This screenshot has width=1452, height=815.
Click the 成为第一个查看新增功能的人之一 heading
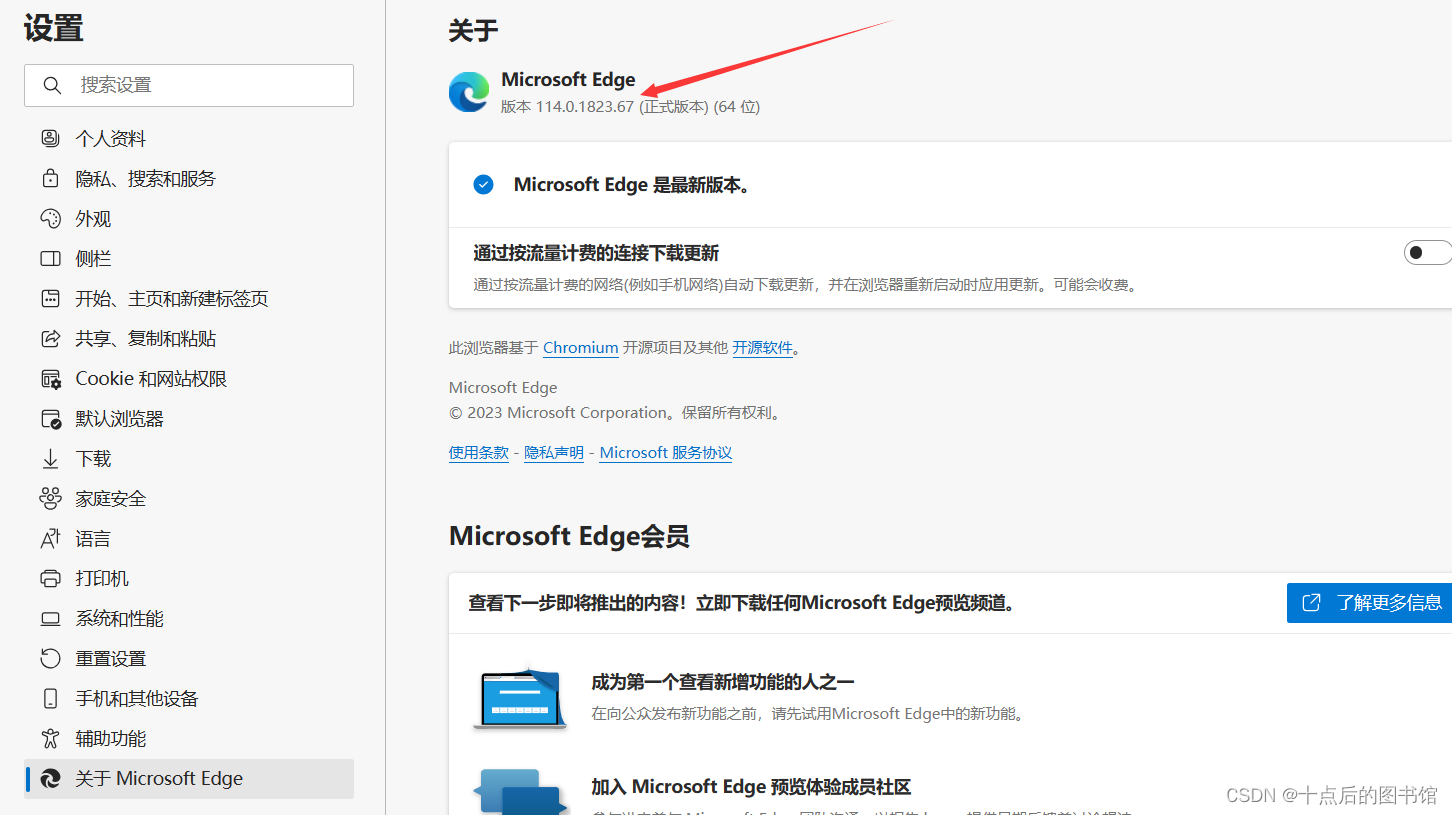point(723,682)
